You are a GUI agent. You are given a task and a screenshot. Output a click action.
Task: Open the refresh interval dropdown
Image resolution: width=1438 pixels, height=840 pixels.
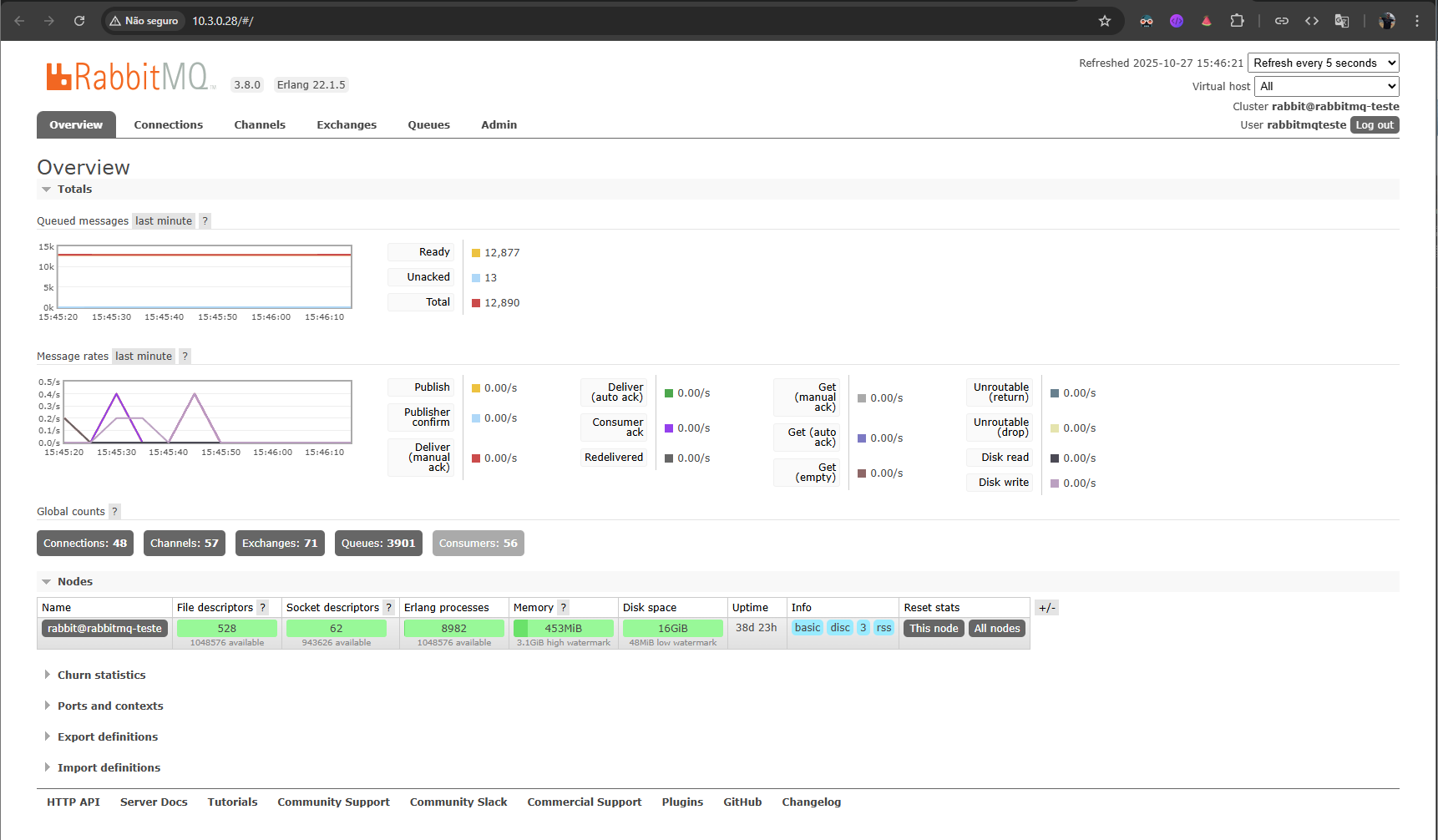[x=1323, y=63]
